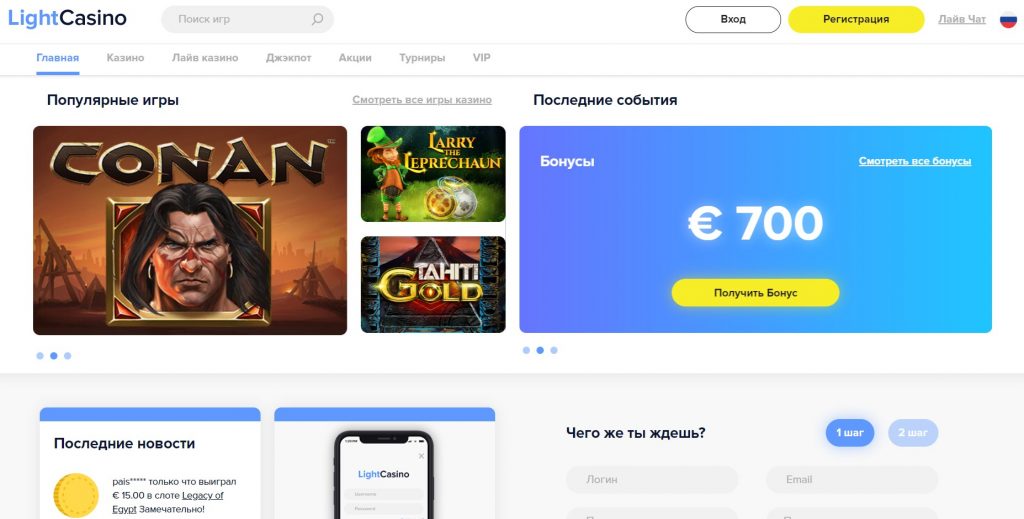1024x519 pixels.
Task: Click the search magnifier icon
Action: click(317, 20)
